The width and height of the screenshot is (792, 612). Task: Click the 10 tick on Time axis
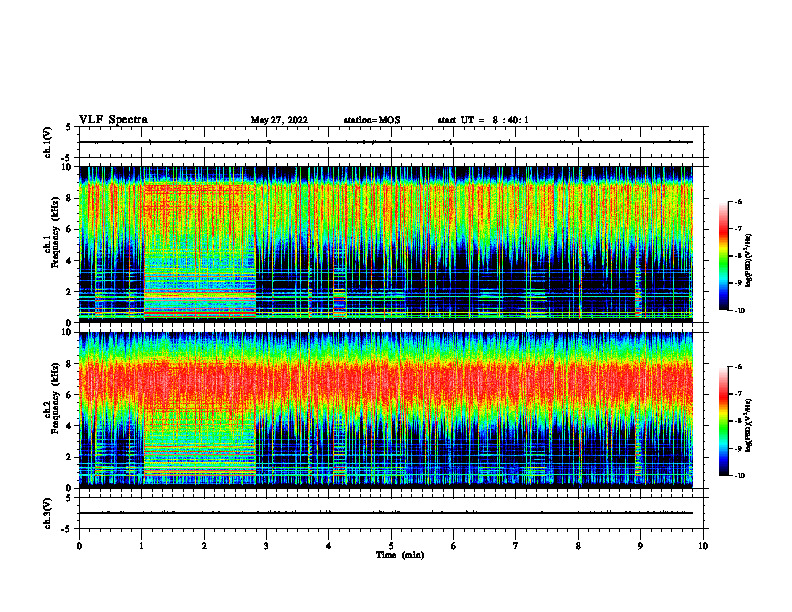point(703,546)
